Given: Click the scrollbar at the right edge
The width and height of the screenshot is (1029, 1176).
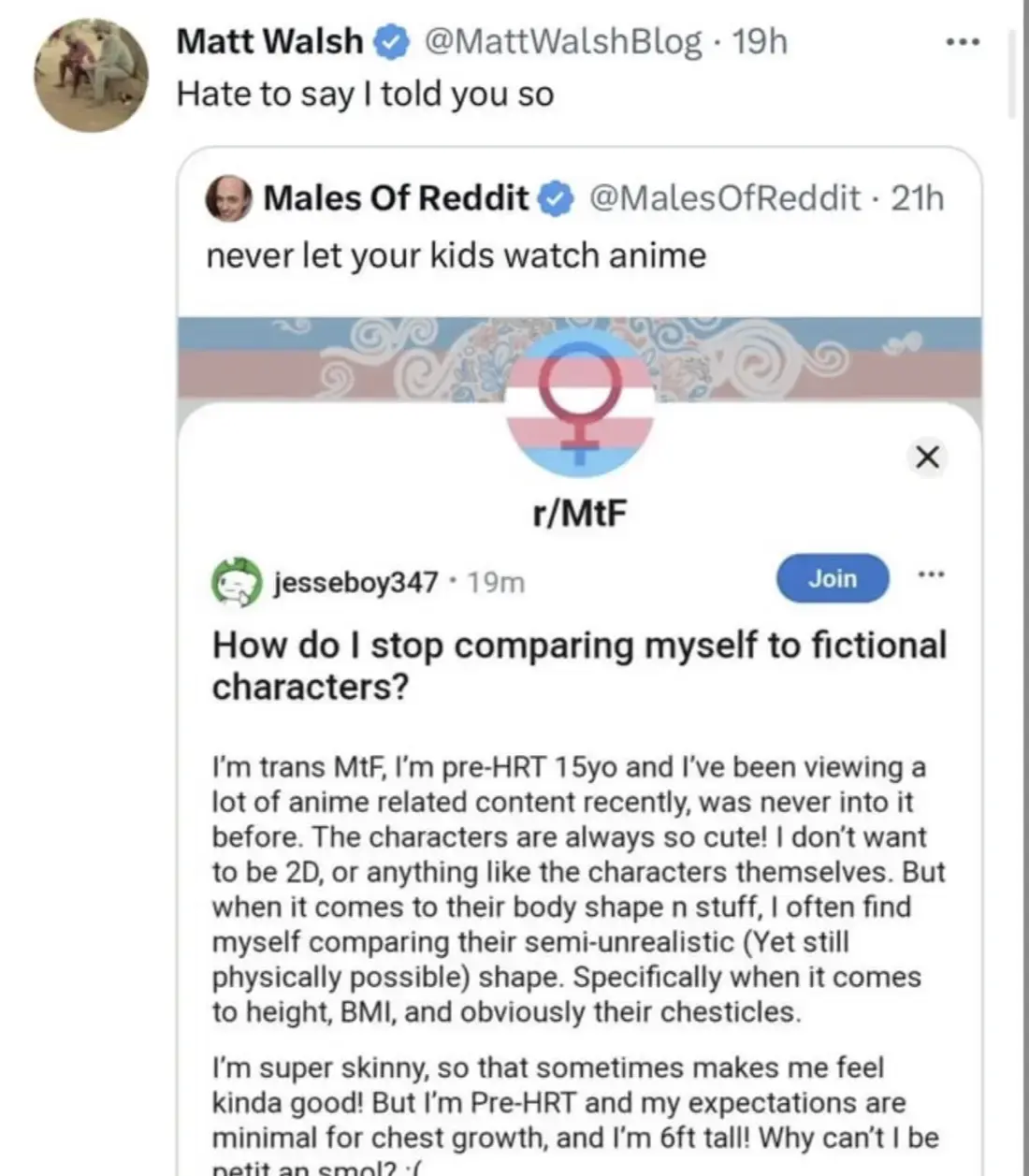Looking at the screenshot, I should [1011, 73].
